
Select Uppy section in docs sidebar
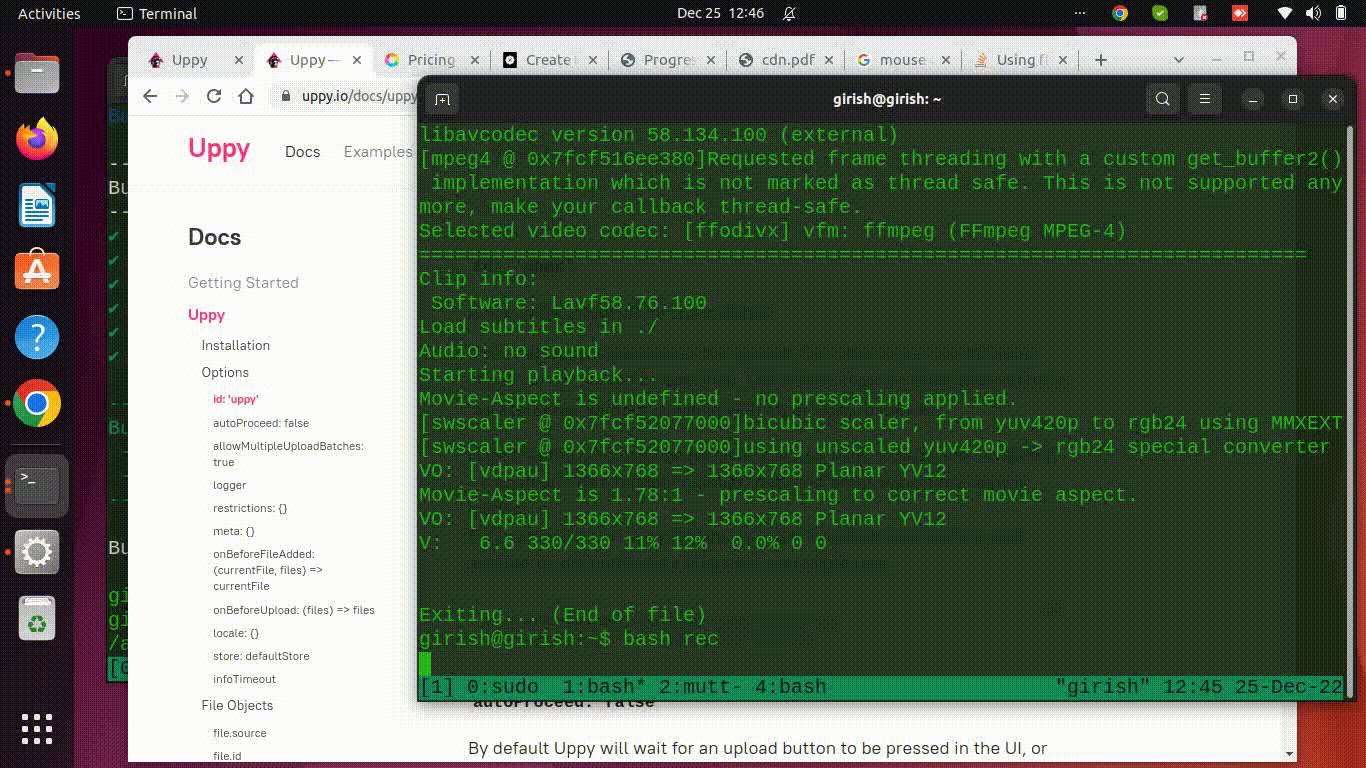[206, 315]
